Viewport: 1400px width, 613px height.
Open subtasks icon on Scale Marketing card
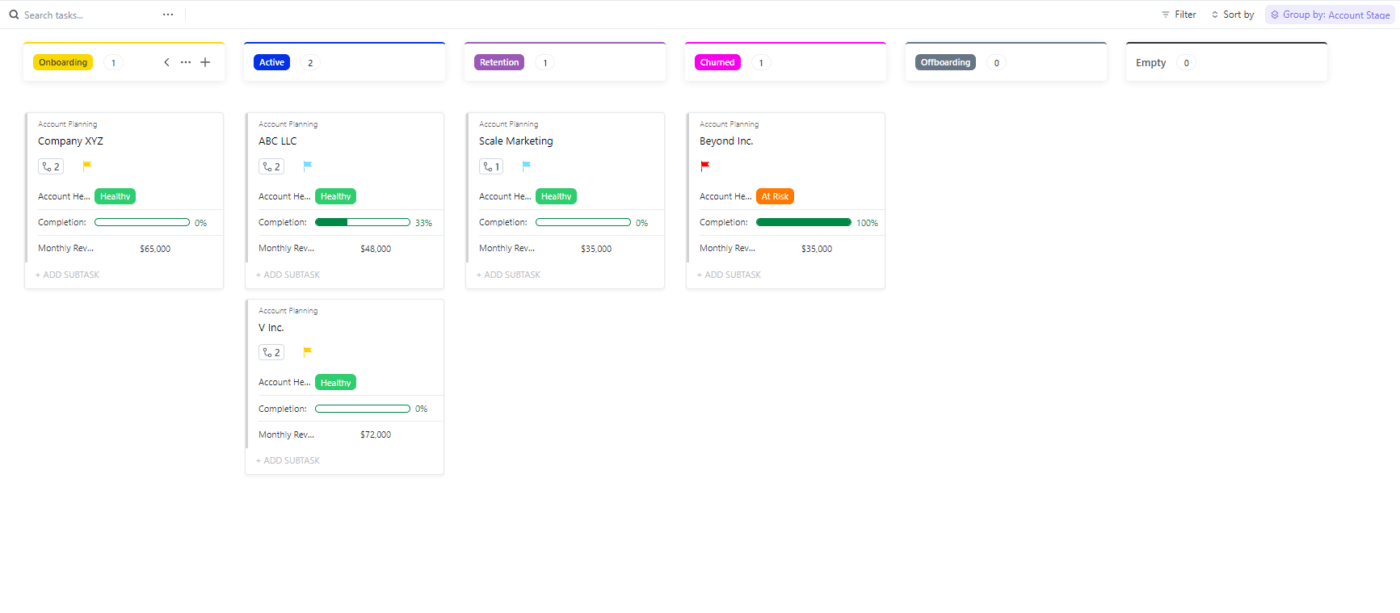[x=491, y=167]
